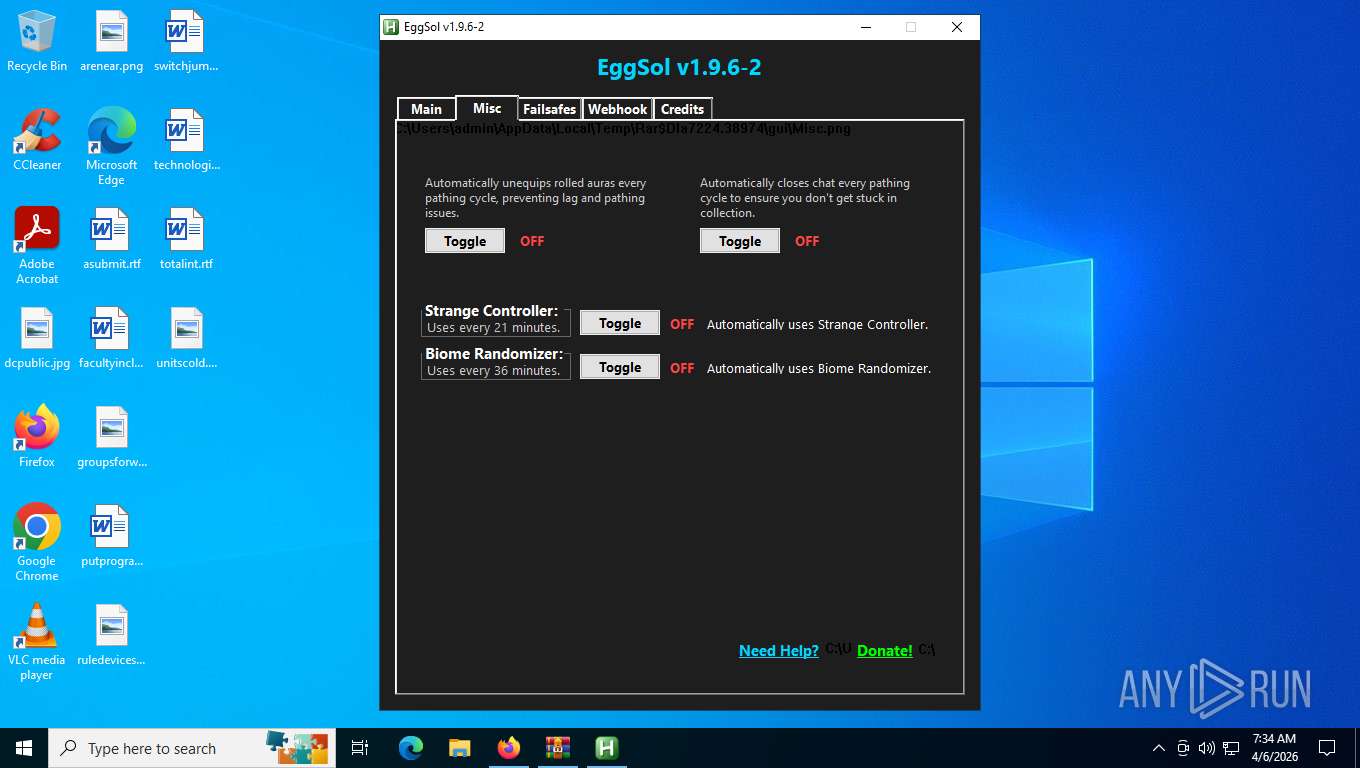Screen dimensions: 1360x768
Task: Open the Adobe Acrobat desktop shortcut
Action: [37, 246]
